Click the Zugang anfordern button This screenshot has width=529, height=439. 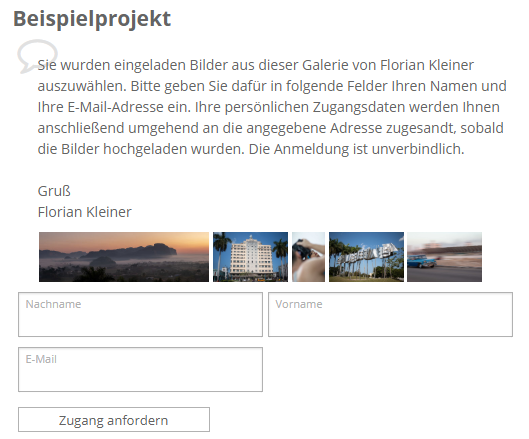point(114,420)
